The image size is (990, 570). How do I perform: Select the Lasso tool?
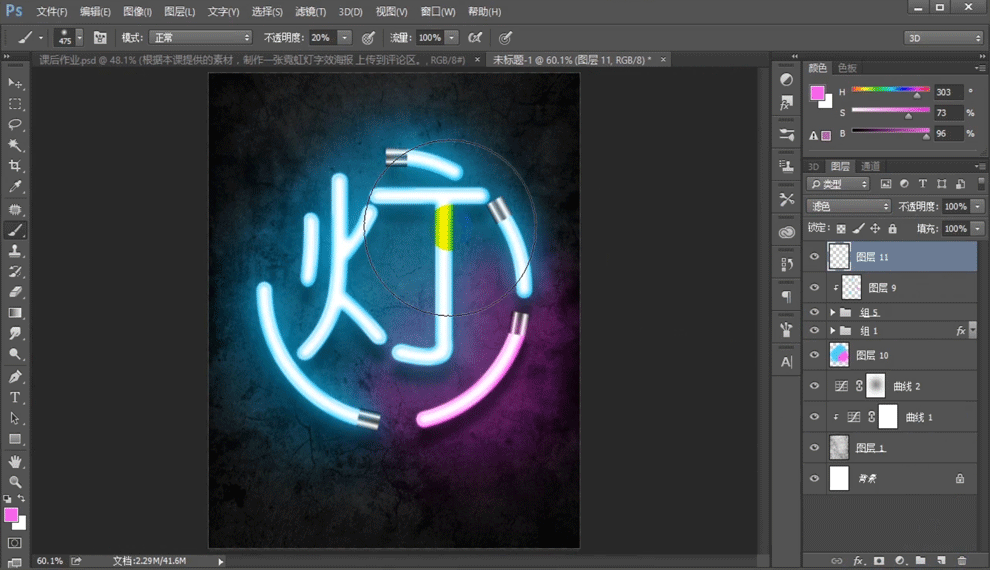coord(15,124)
